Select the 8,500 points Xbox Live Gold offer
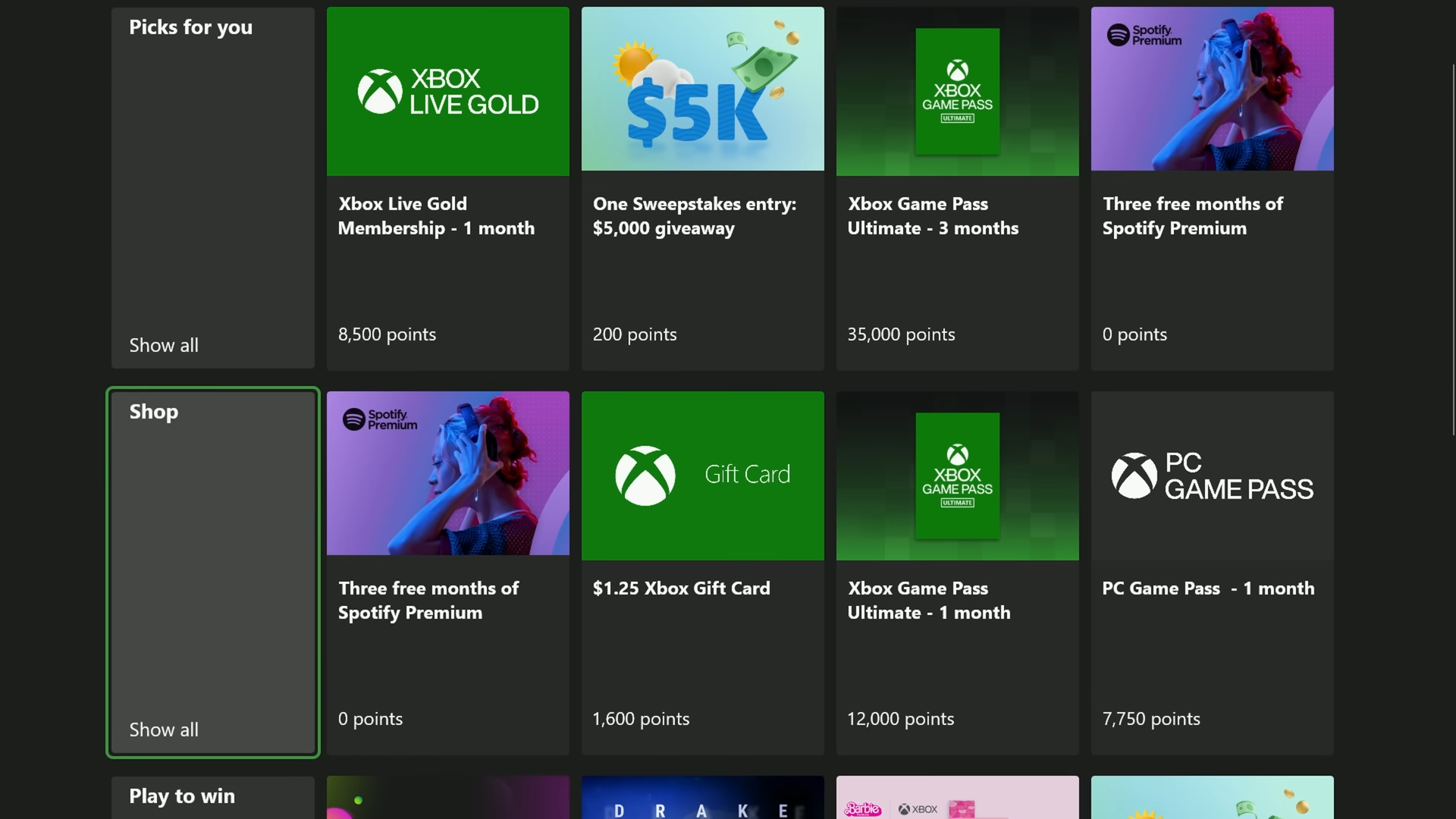Viewport: 1456px width, 819px height. [x=387, y=334]
